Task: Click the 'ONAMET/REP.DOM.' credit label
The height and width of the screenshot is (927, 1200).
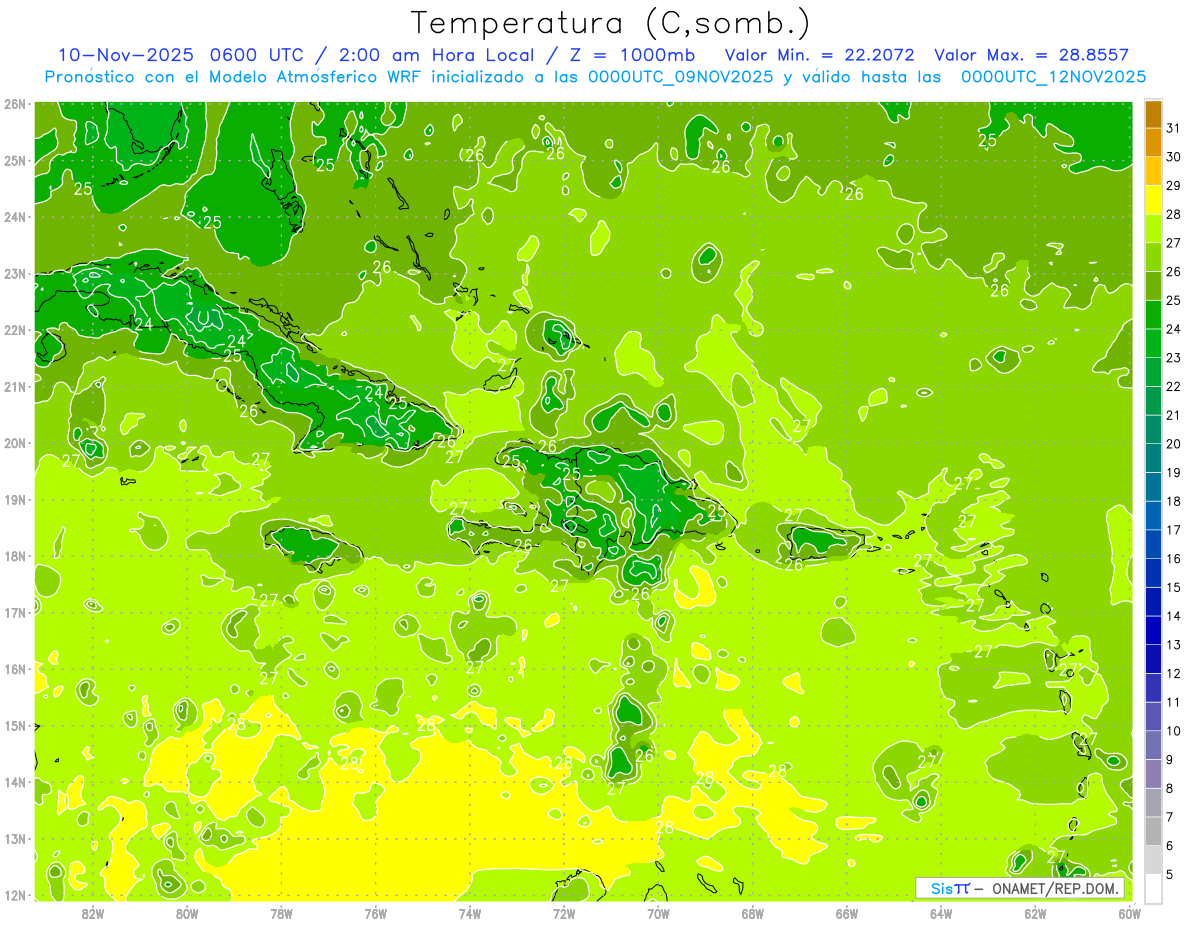Action: click(1054, 888)
